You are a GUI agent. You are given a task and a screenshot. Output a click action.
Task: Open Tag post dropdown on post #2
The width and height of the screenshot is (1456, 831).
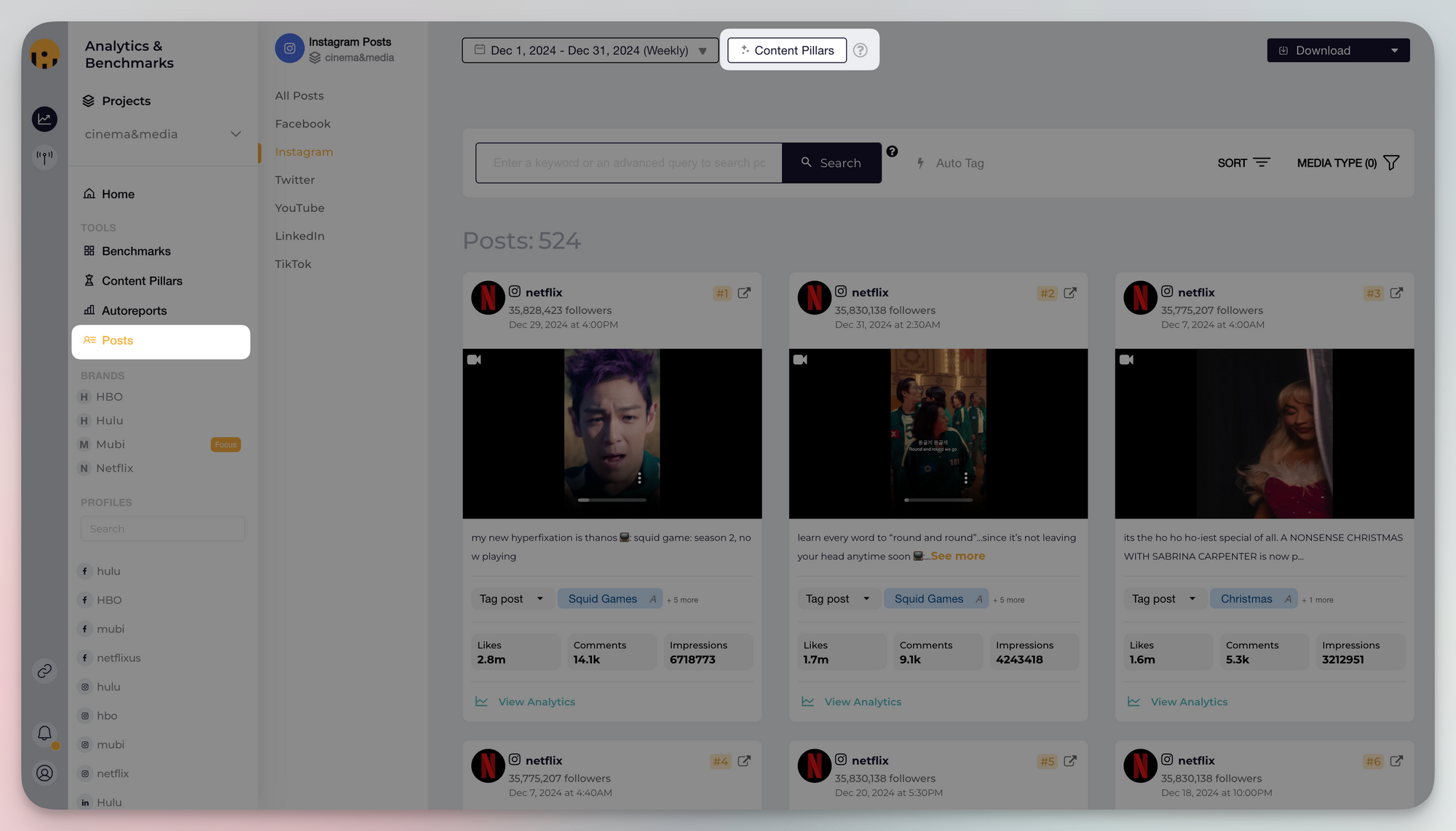click(837, 599)
